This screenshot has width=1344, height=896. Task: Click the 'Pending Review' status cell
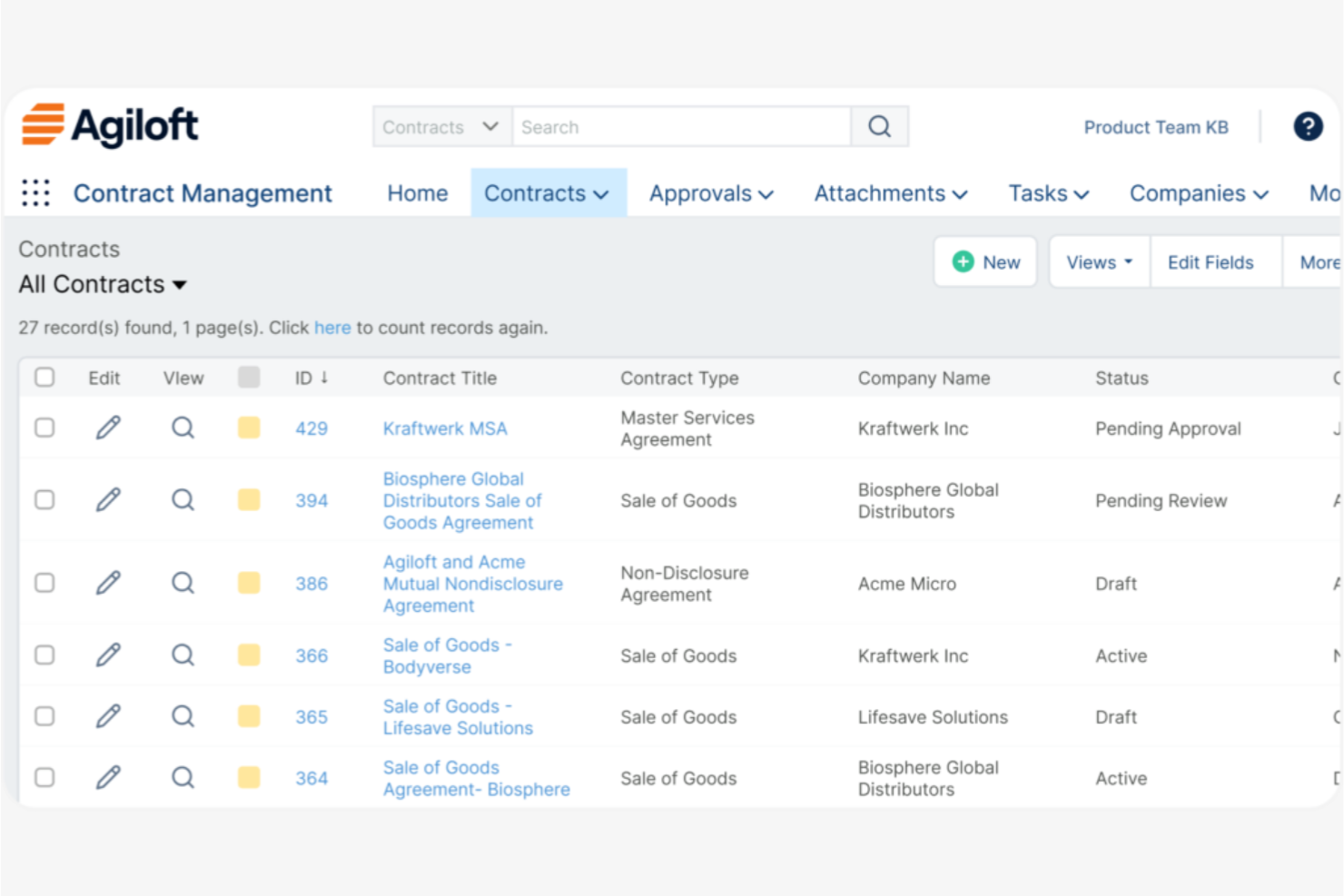click(1161, 500)
